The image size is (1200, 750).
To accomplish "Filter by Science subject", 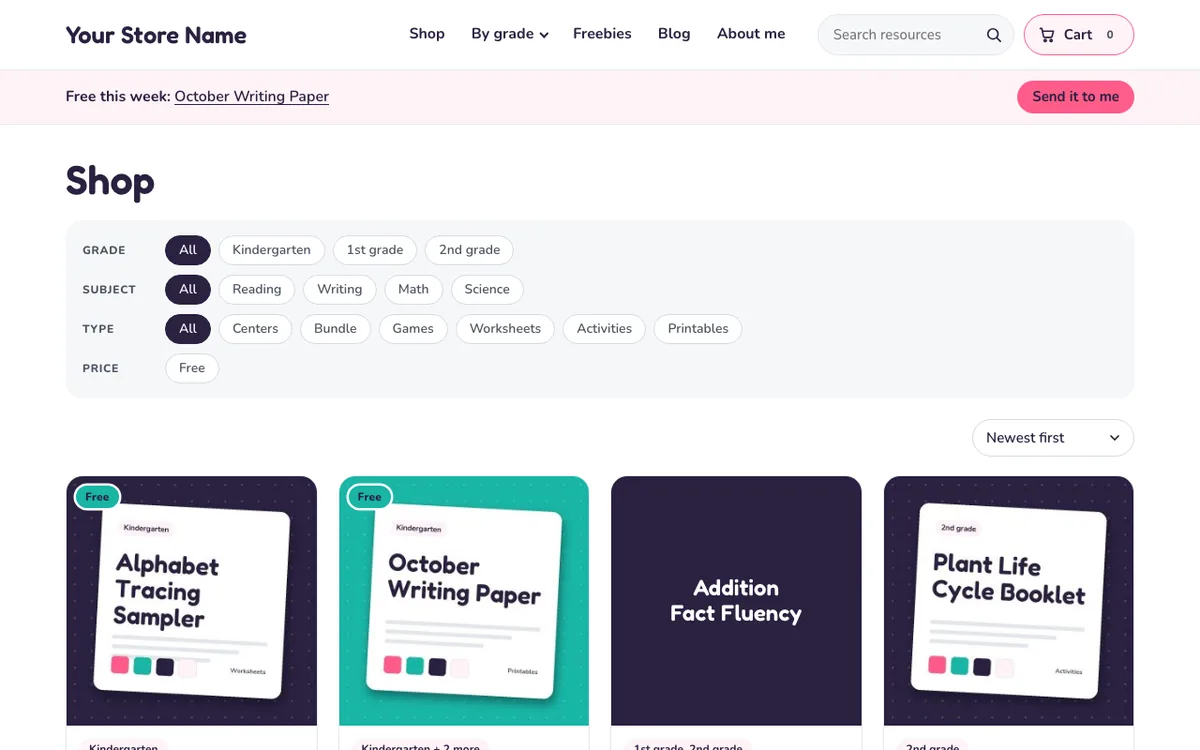I will [x=487, y=289].
